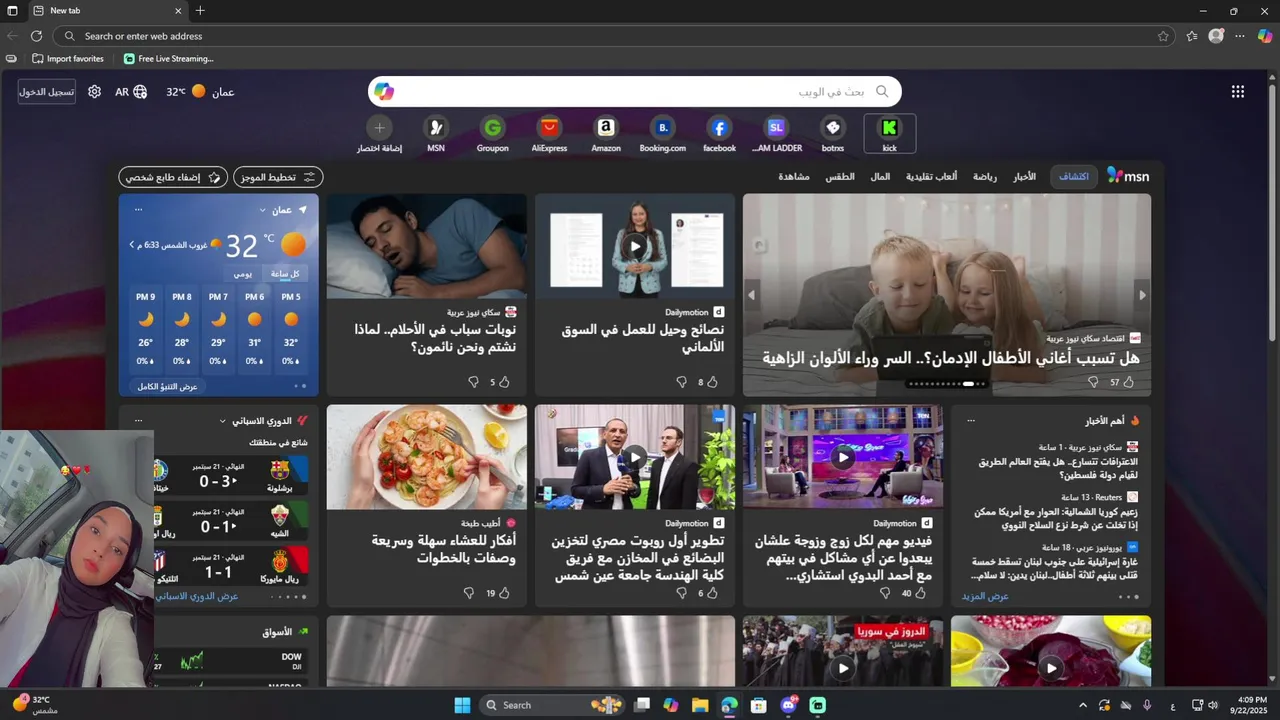This screenshot has height=720, width=1280.
Task: Like the sleep talking article
Action: click(504, 382)
